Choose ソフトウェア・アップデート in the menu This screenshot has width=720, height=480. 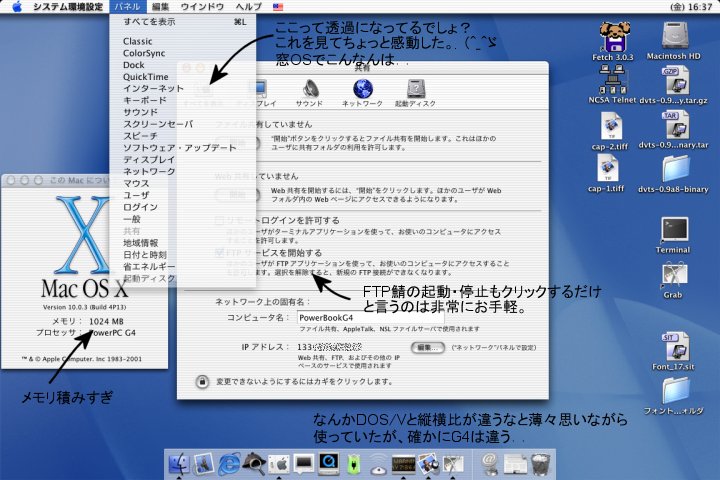[183, 148]
